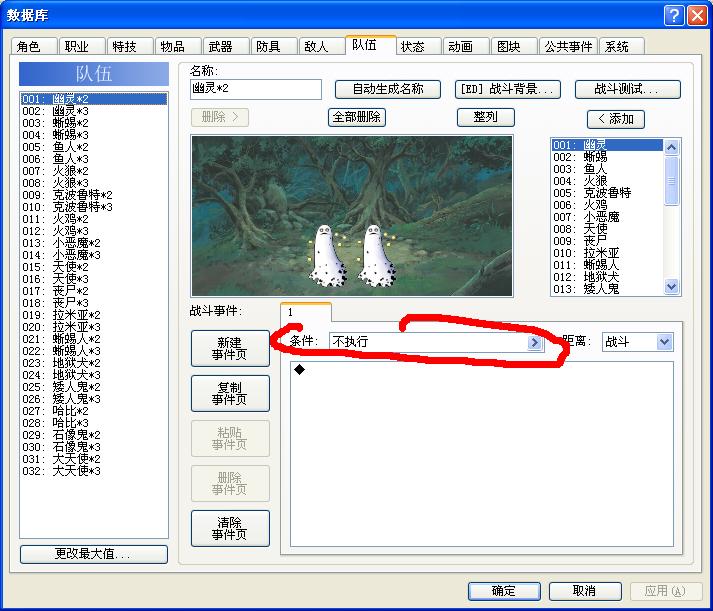The width and height of the screenshot is (713, 611).
Task: Click the 复制事件页 button
Action: tap(230, 393)
